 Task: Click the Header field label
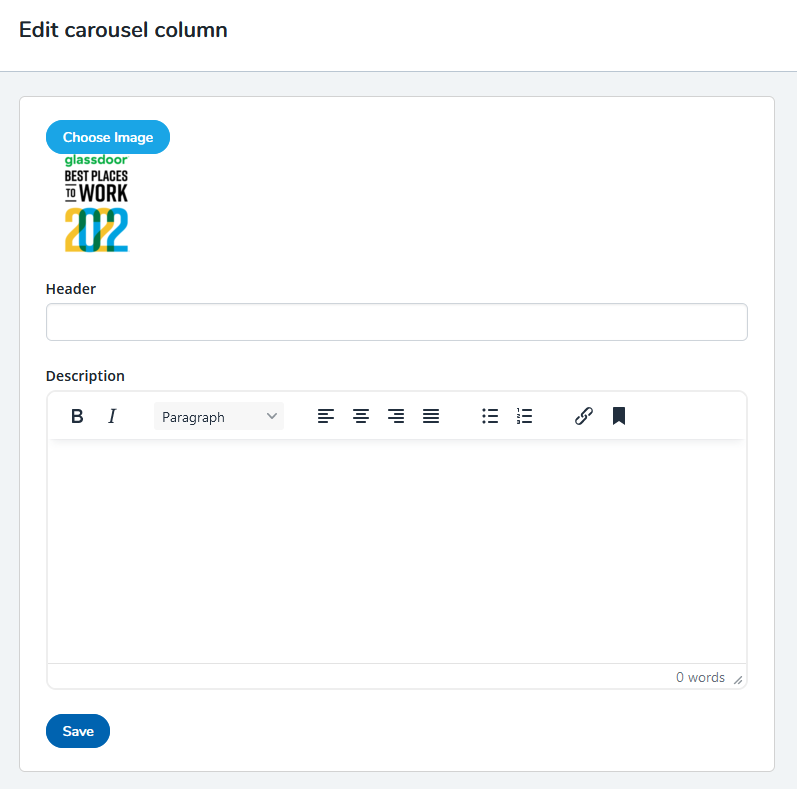[71, 289]
